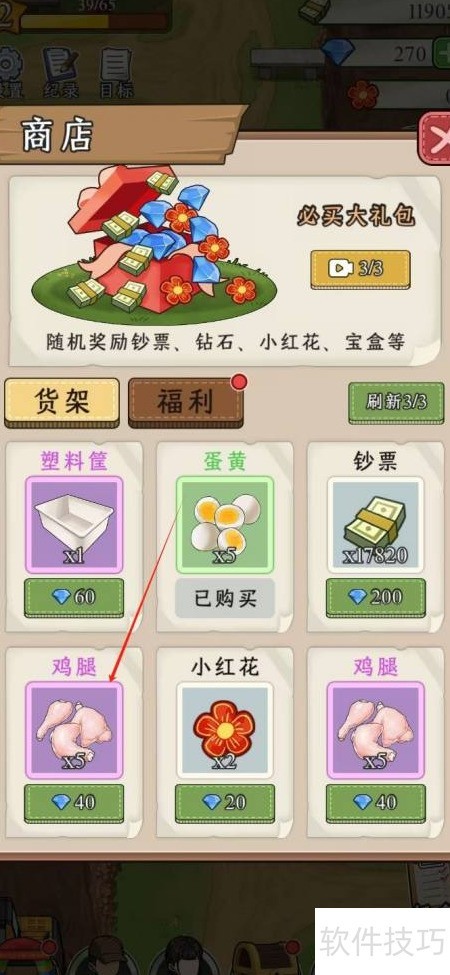Tap the 塑料筐 plastic basket item
The image size is (450, 975).
(x=74, y=524)
